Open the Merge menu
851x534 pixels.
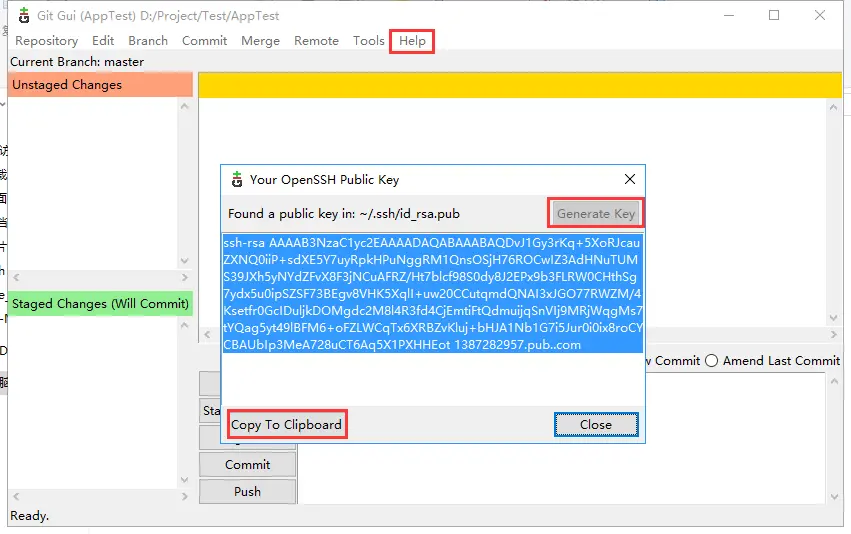(x=261, y=41)
